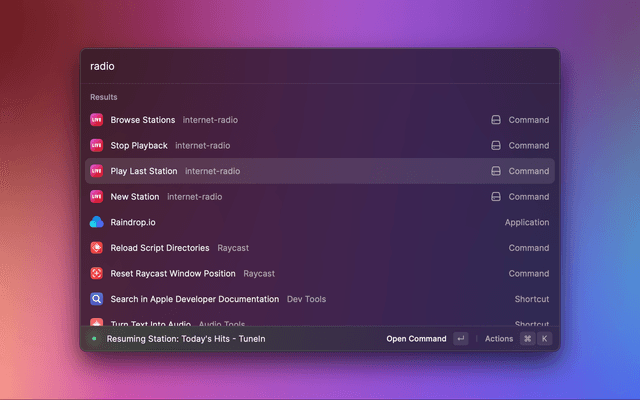Click the radio search input field
Screen dimensions: 640x400
[x=320, y=66]
